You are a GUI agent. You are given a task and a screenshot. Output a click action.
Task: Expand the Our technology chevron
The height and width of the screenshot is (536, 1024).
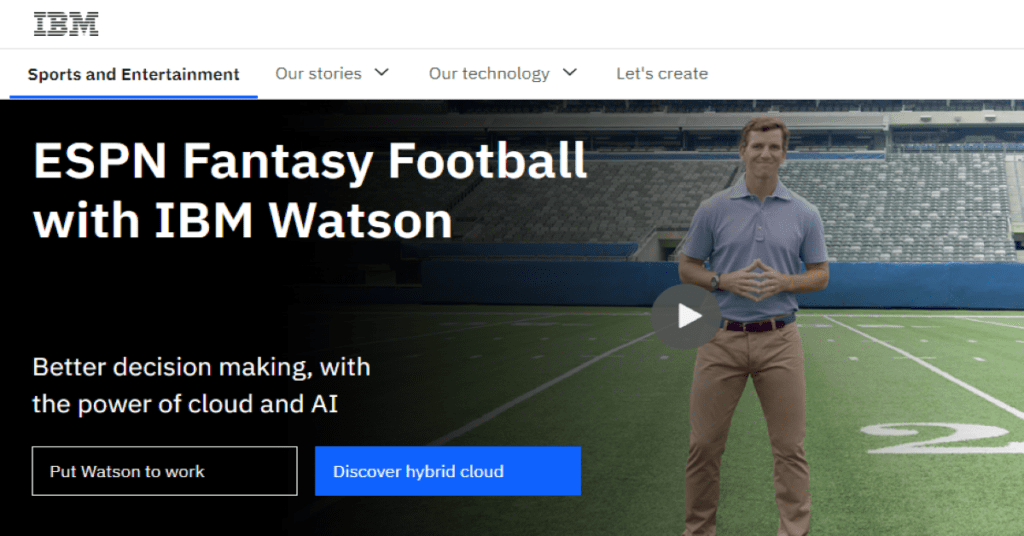click(570, 72)
